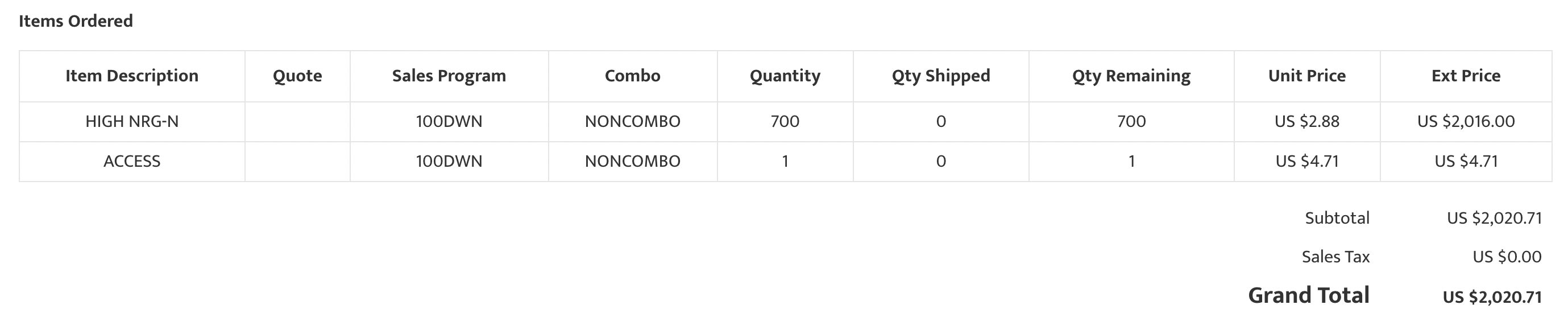The width and height of the screenshot is (1568, 321).
Task: Select the Subtotal amount US $2,020.71
Action: tap(1494, 218)
